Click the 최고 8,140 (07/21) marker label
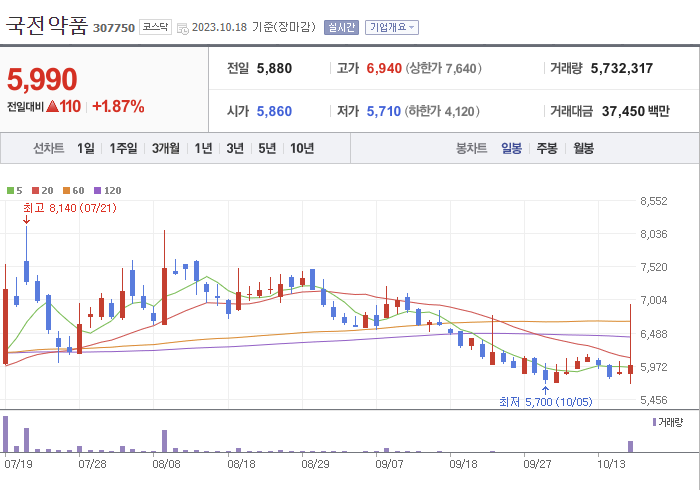 70,208
